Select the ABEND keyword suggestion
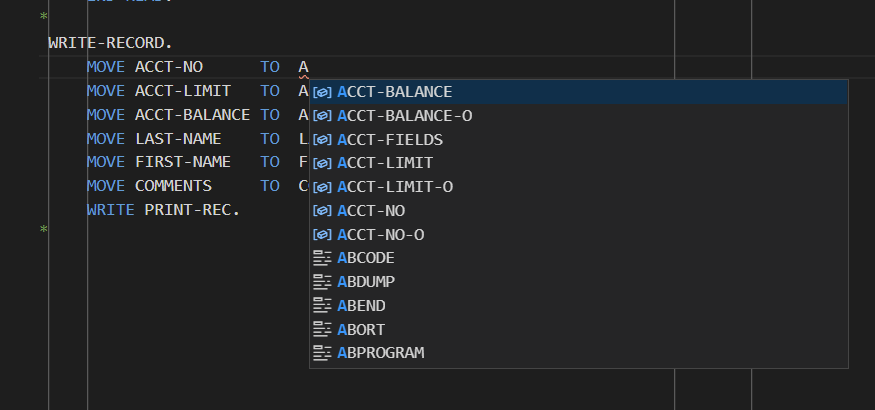The image size is (875, 410). tap(361, 305)
